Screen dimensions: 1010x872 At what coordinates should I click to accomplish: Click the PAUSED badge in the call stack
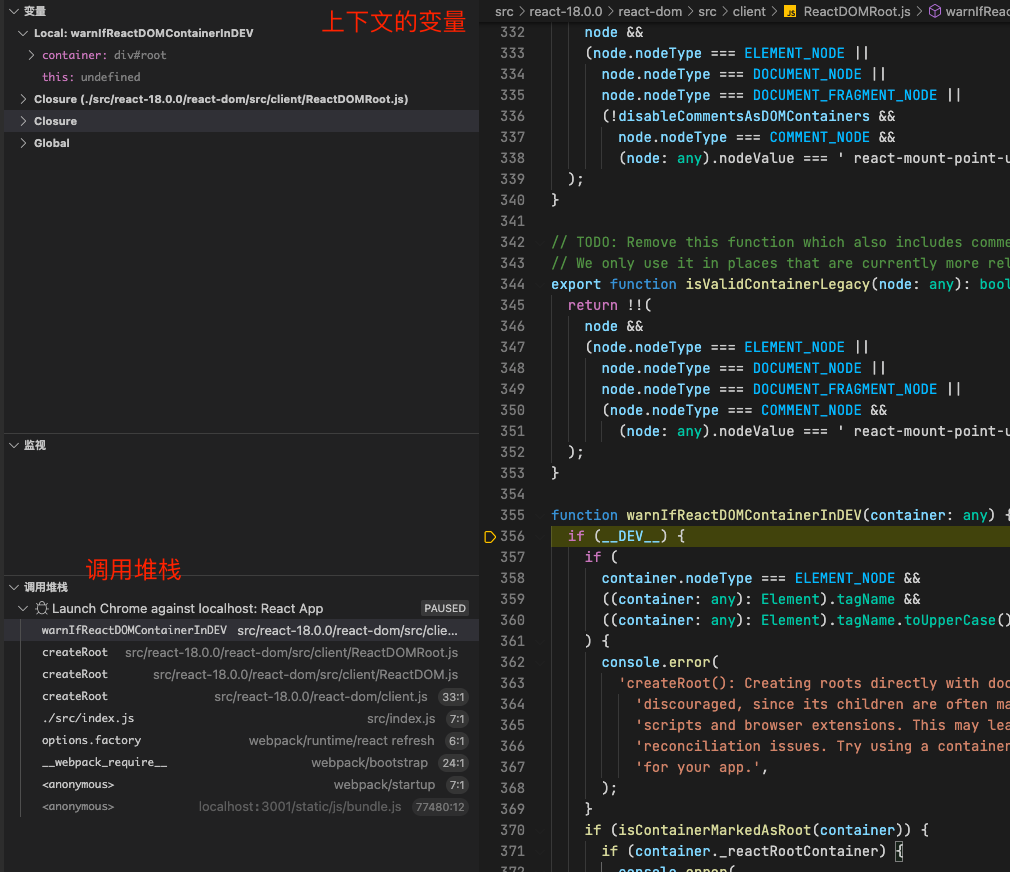tap(444, 607)
